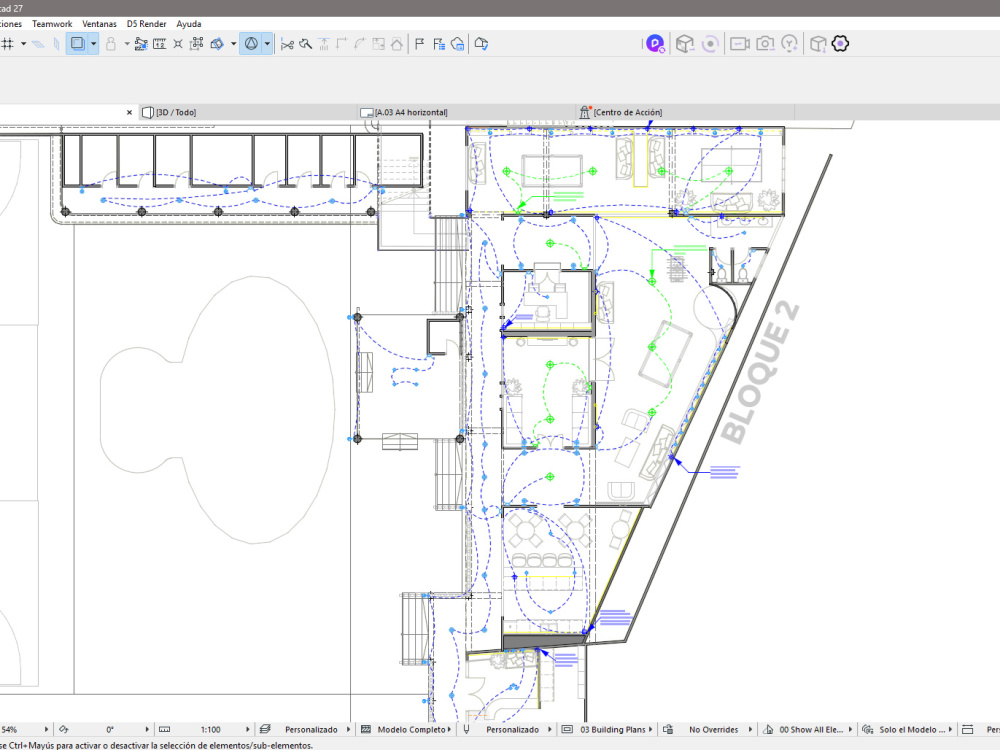The image size is (1000, 750).
Task: Switch to A.03 A4 horizontal tab
Action: point(466,112)
